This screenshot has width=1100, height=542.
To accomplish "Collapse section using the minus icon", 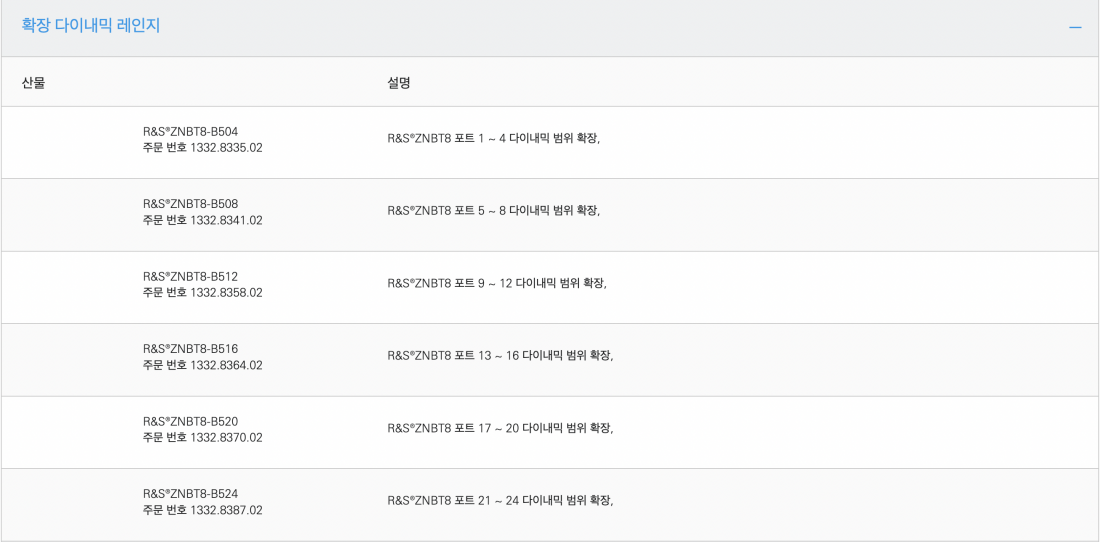I will coord(1075,27).
